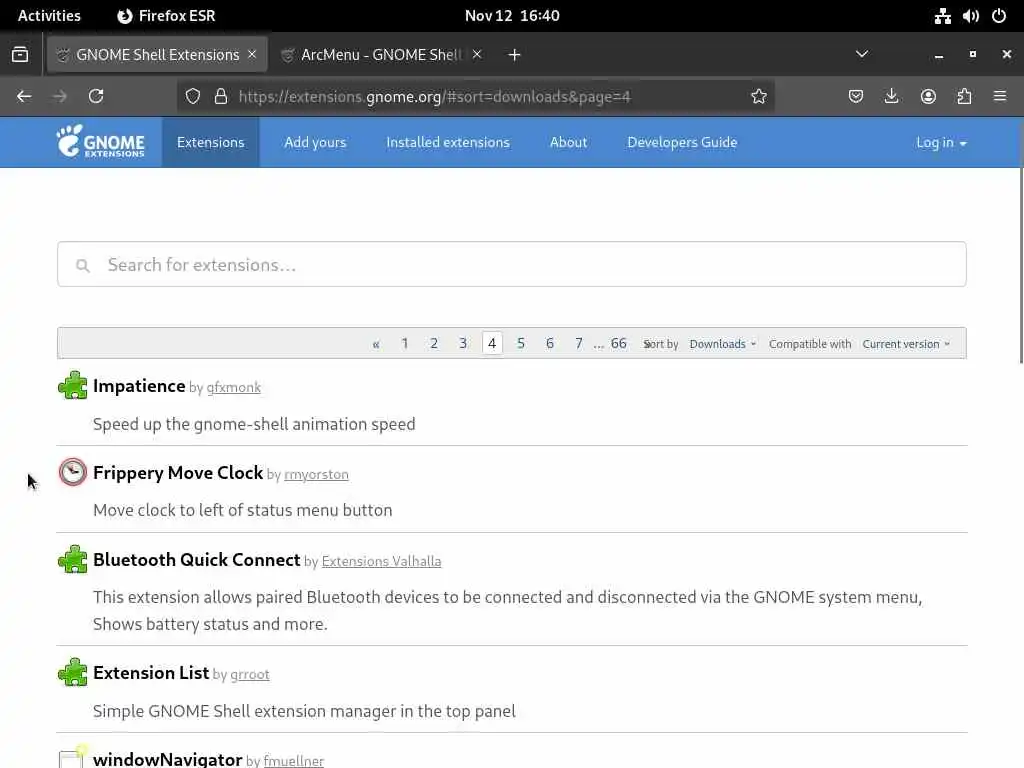Viewport: 1024px width, 768px height.
Task: Click the browser address bar URL
Action: 434,97
